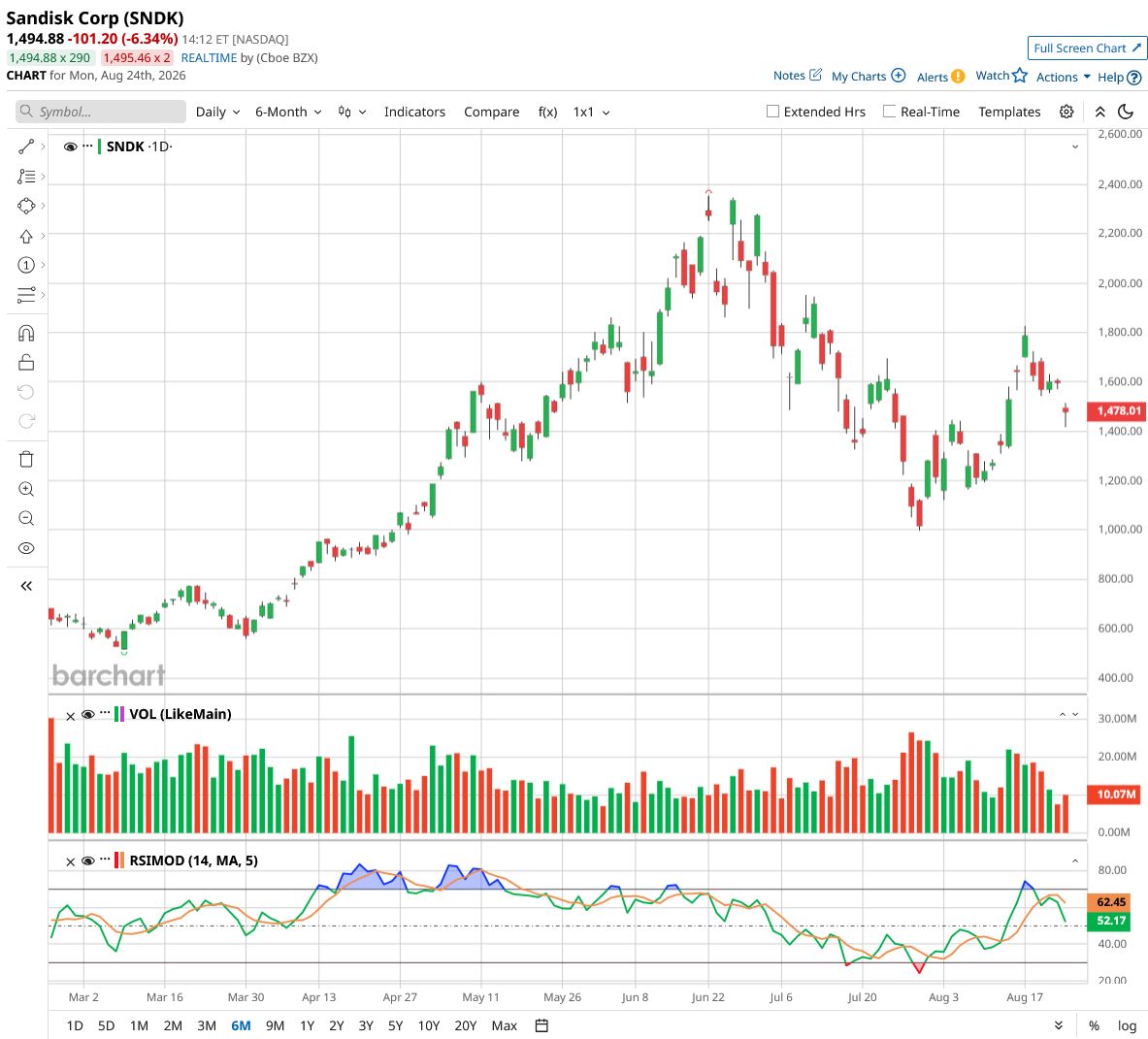This screenshot has width=1148, height=1039.
Task: Collapse the main SNDK pane chevron
Action: [1075, 146]
